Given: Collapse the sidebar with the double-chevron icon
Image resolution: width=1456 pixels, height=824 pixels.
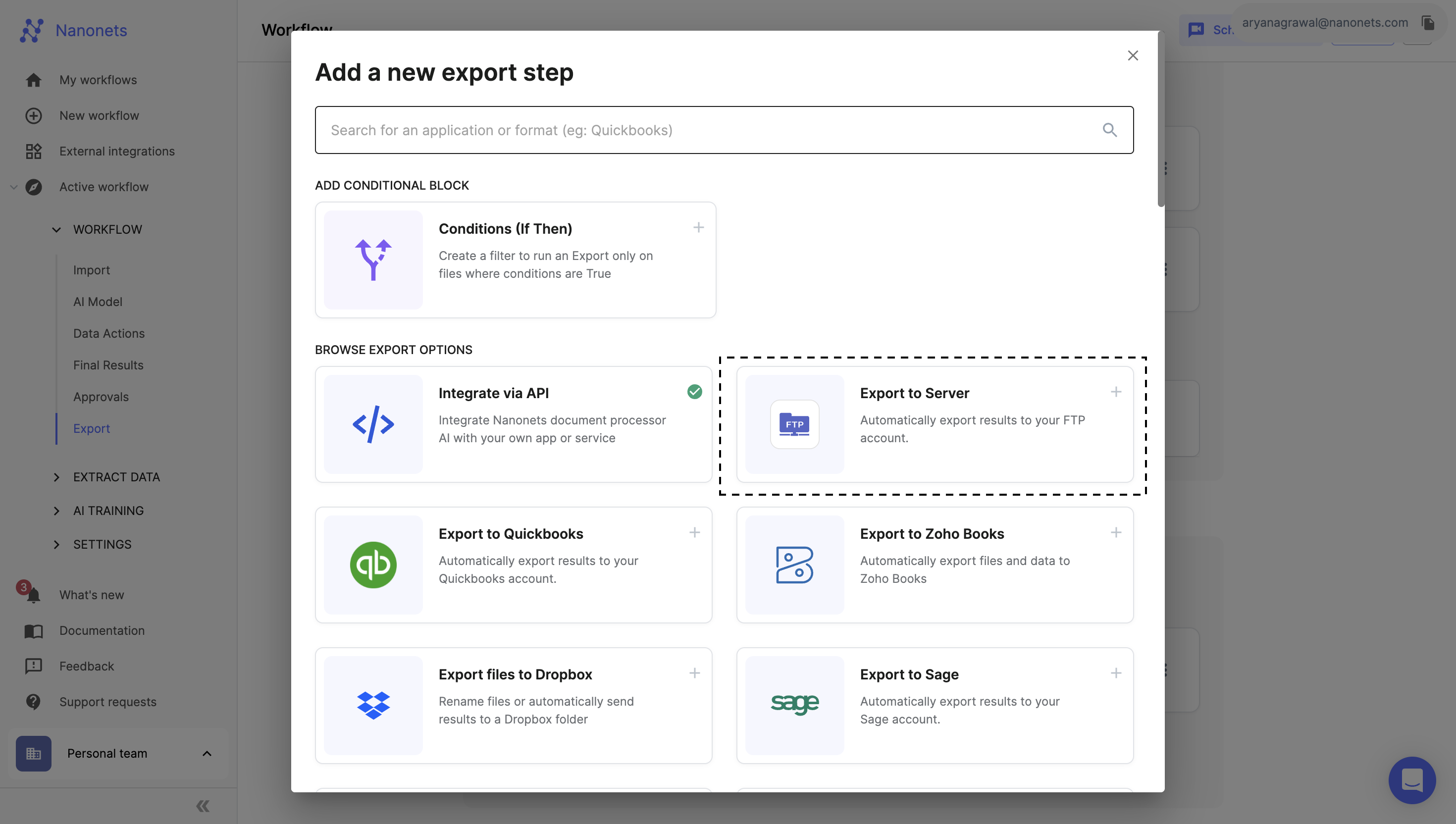Looking at the screenshot, I should (x=203, y=806).
